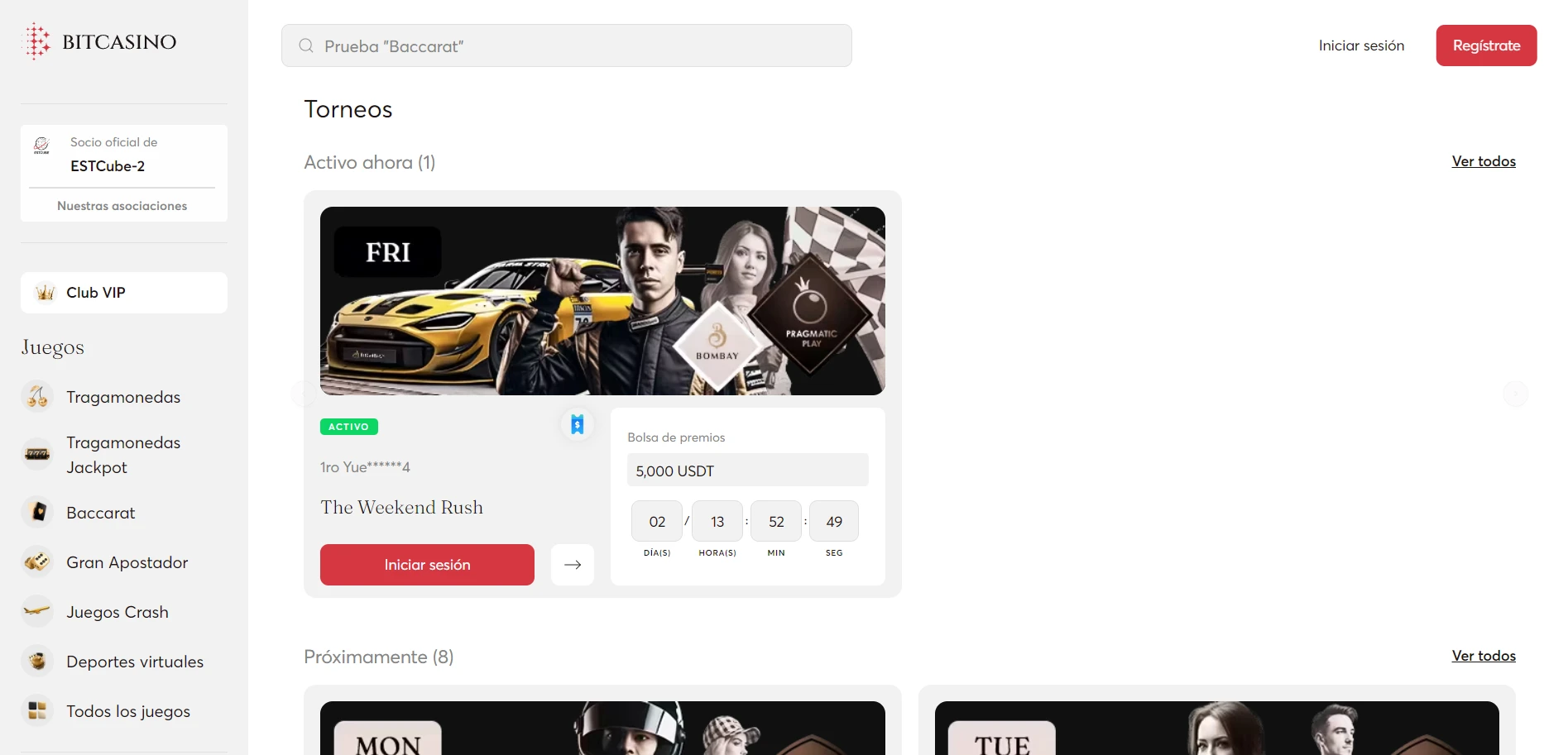This screenshot has width=1568, height=755.
Task: Open the FRI Weekend Rush banner image
Action: [602, 301]
